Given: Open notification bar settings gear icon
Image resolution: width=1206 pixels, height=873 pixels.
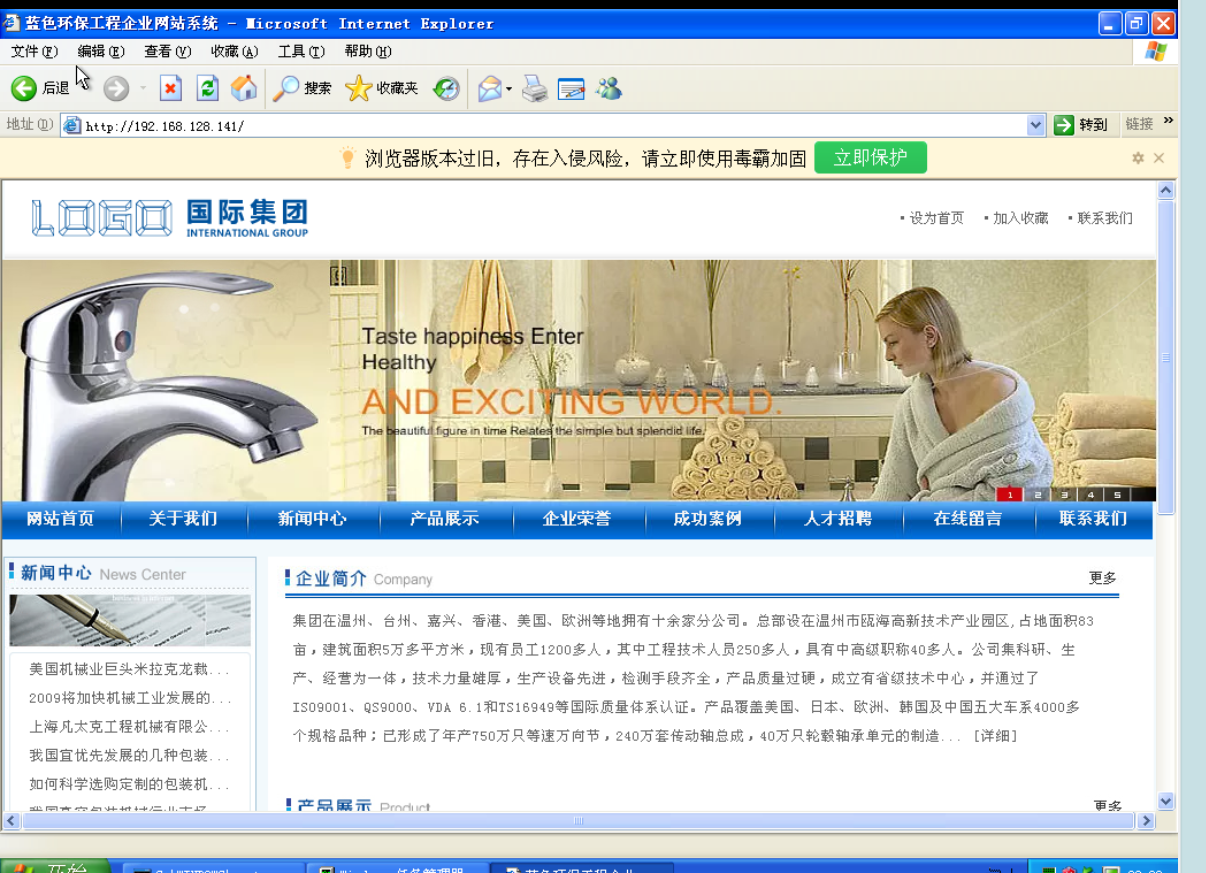Looking at the screenshot, I should tap(1138, 158).
